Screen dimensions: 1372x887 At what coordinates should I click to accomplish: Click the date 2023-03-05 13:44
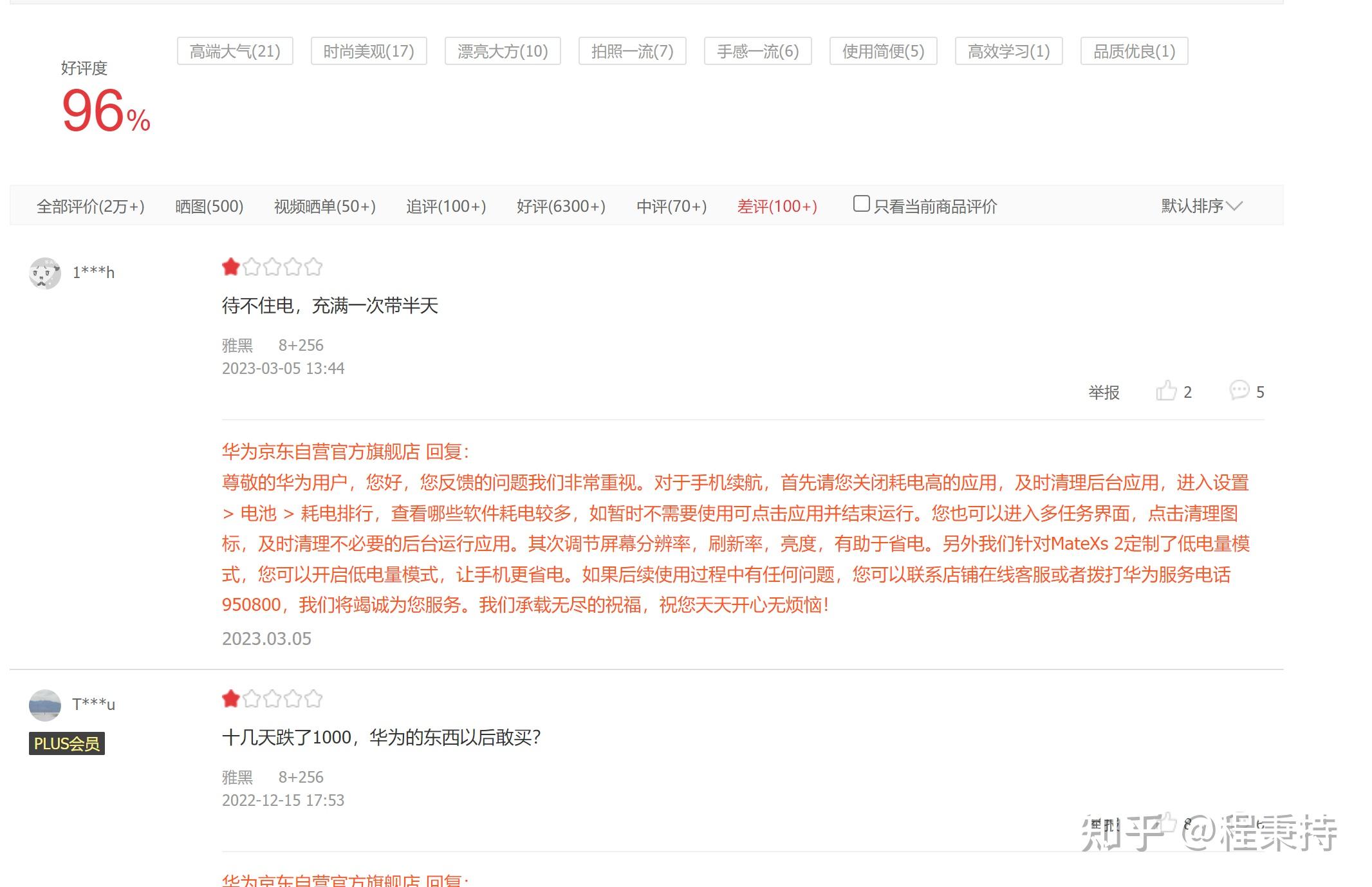point(283,368)
